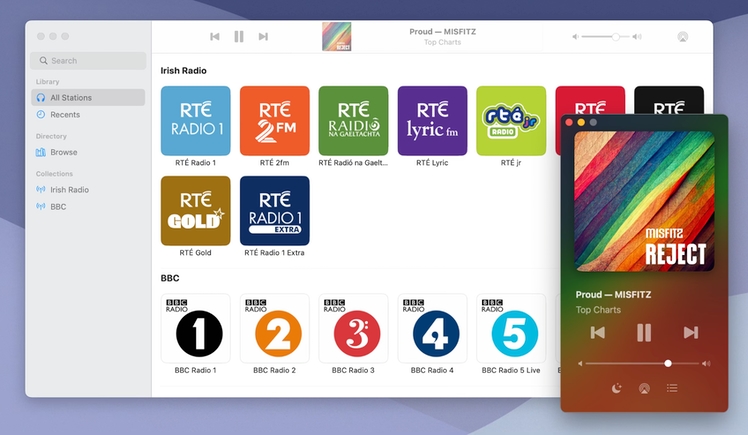Adjust the mini player volume slider
The height and width of the screenshot is (435, 748).
coord(668,363)
